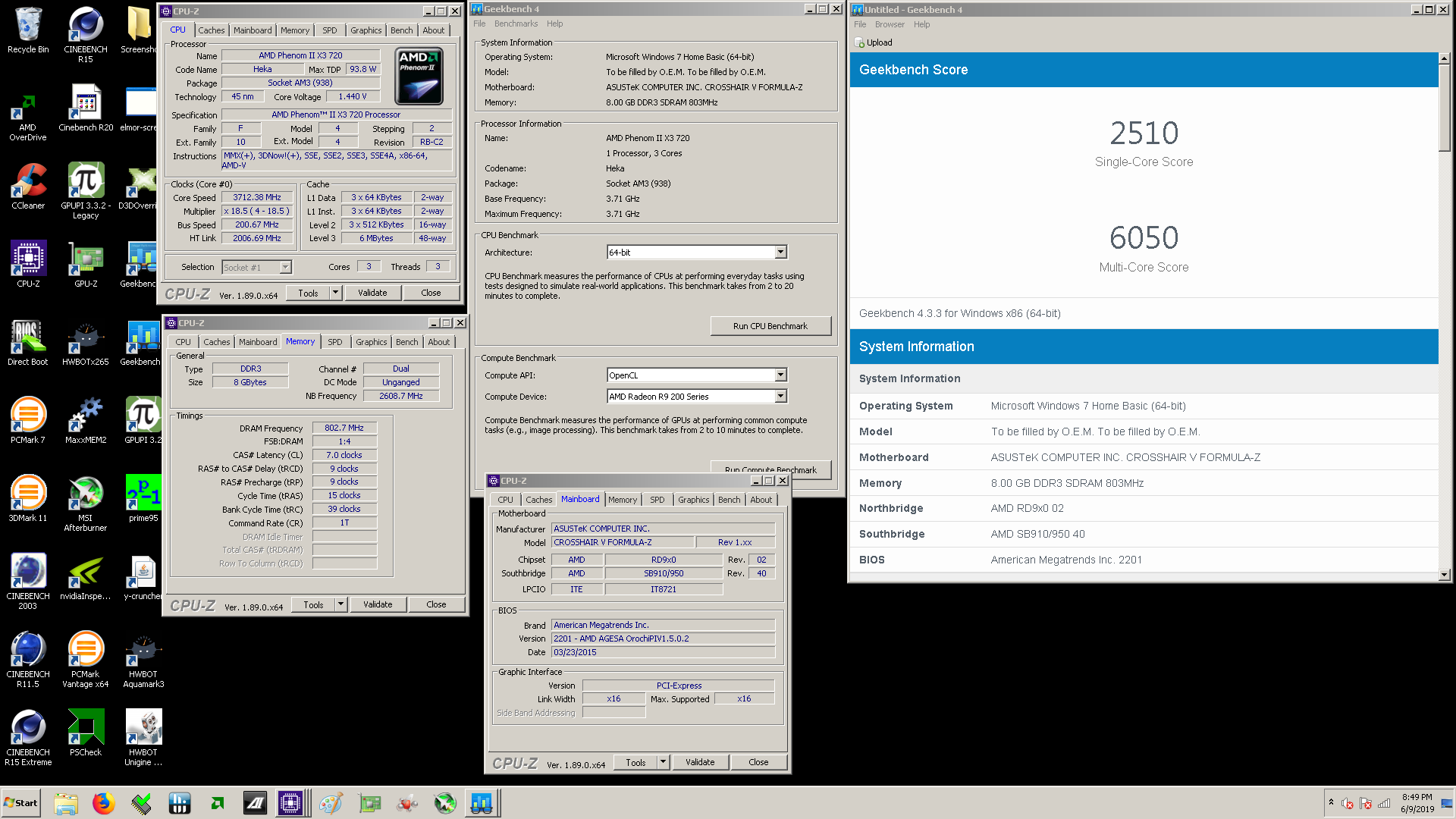1456x819 pixels.
Task: Show hidden system tray icons
Action: (1331, 802)
